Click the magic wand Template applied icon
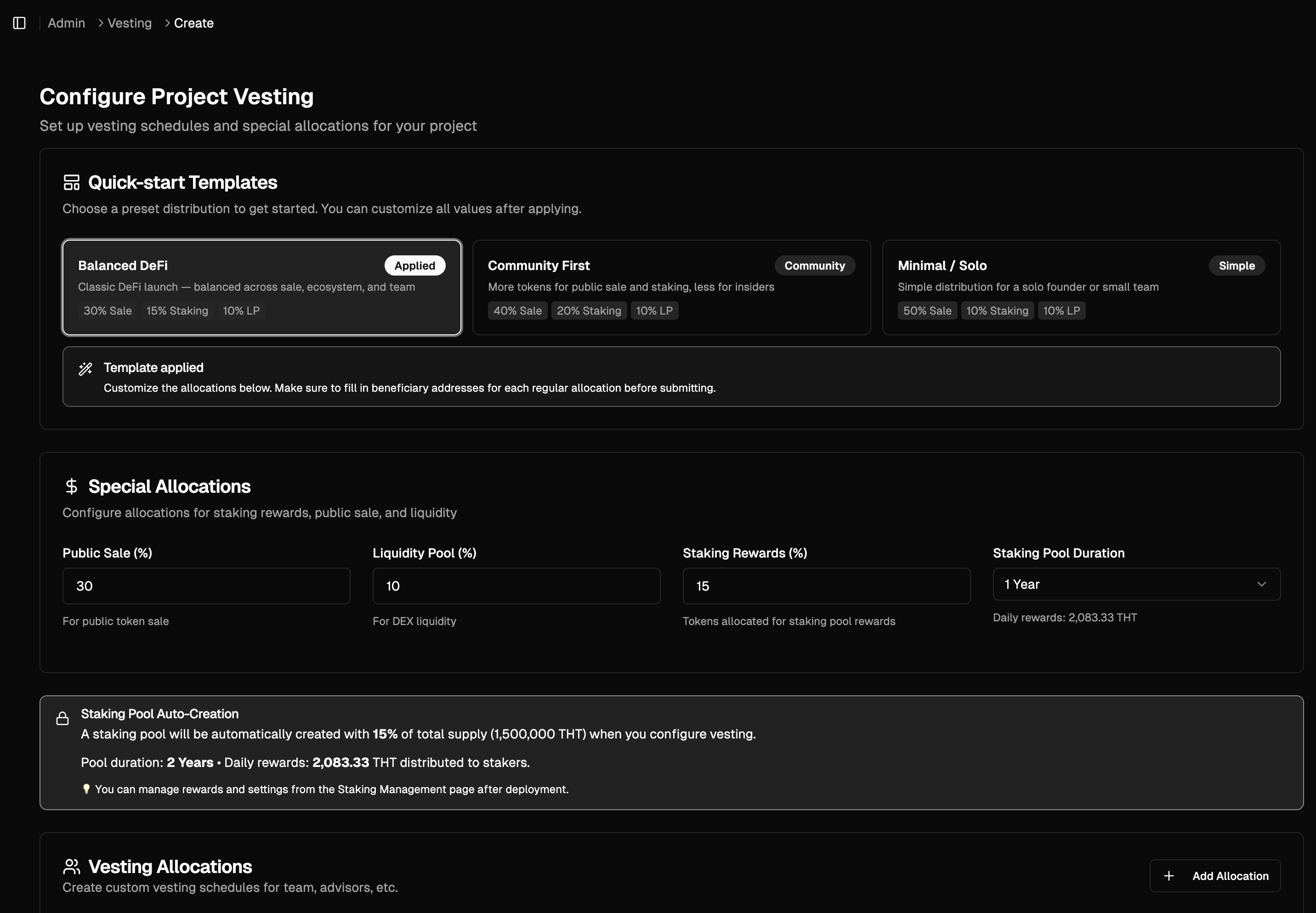The width and height of the screenshot is (1316, 913). pos(85,369)
